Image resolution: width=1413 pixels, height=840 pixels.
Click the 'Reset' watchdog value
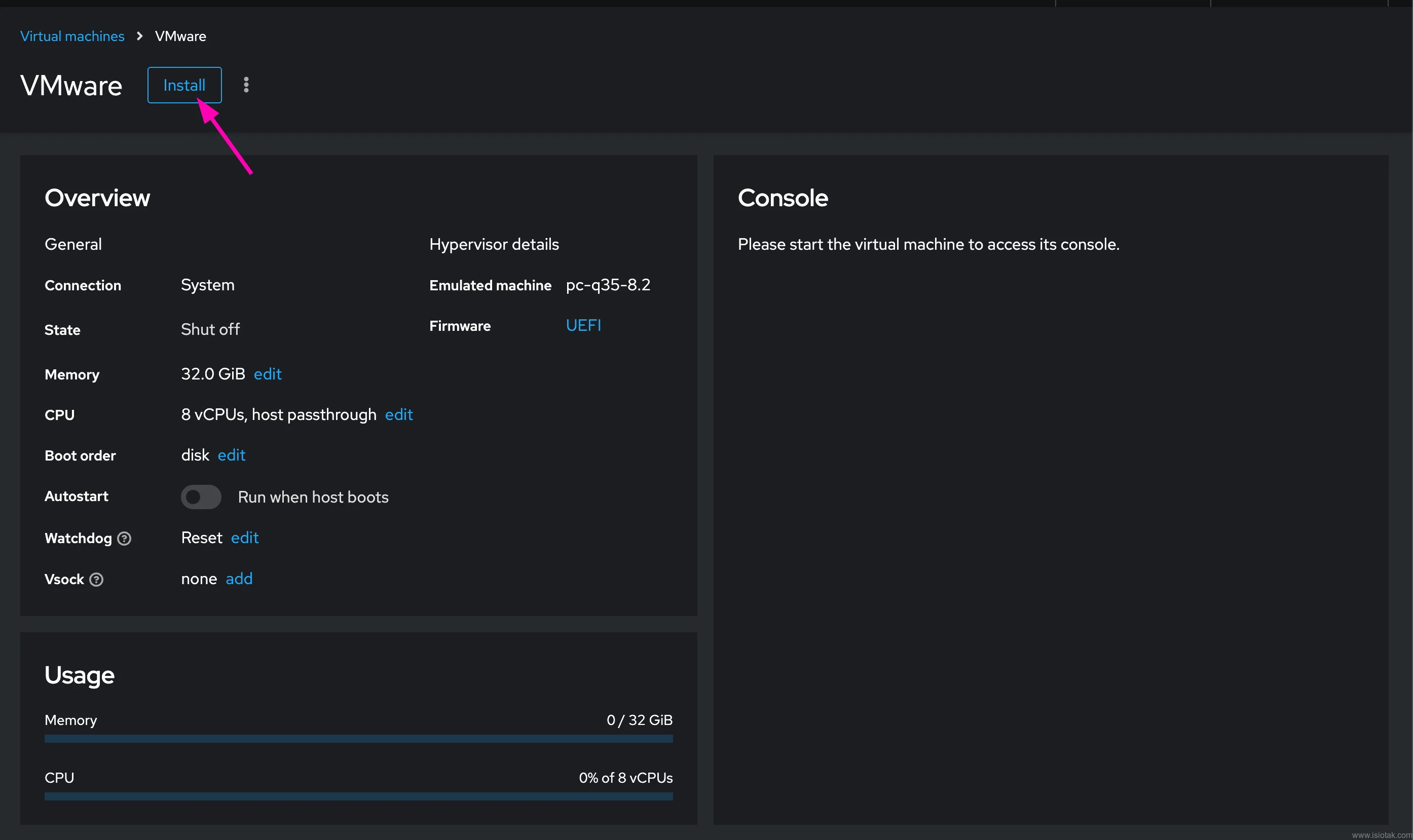[x=202, y=538]
